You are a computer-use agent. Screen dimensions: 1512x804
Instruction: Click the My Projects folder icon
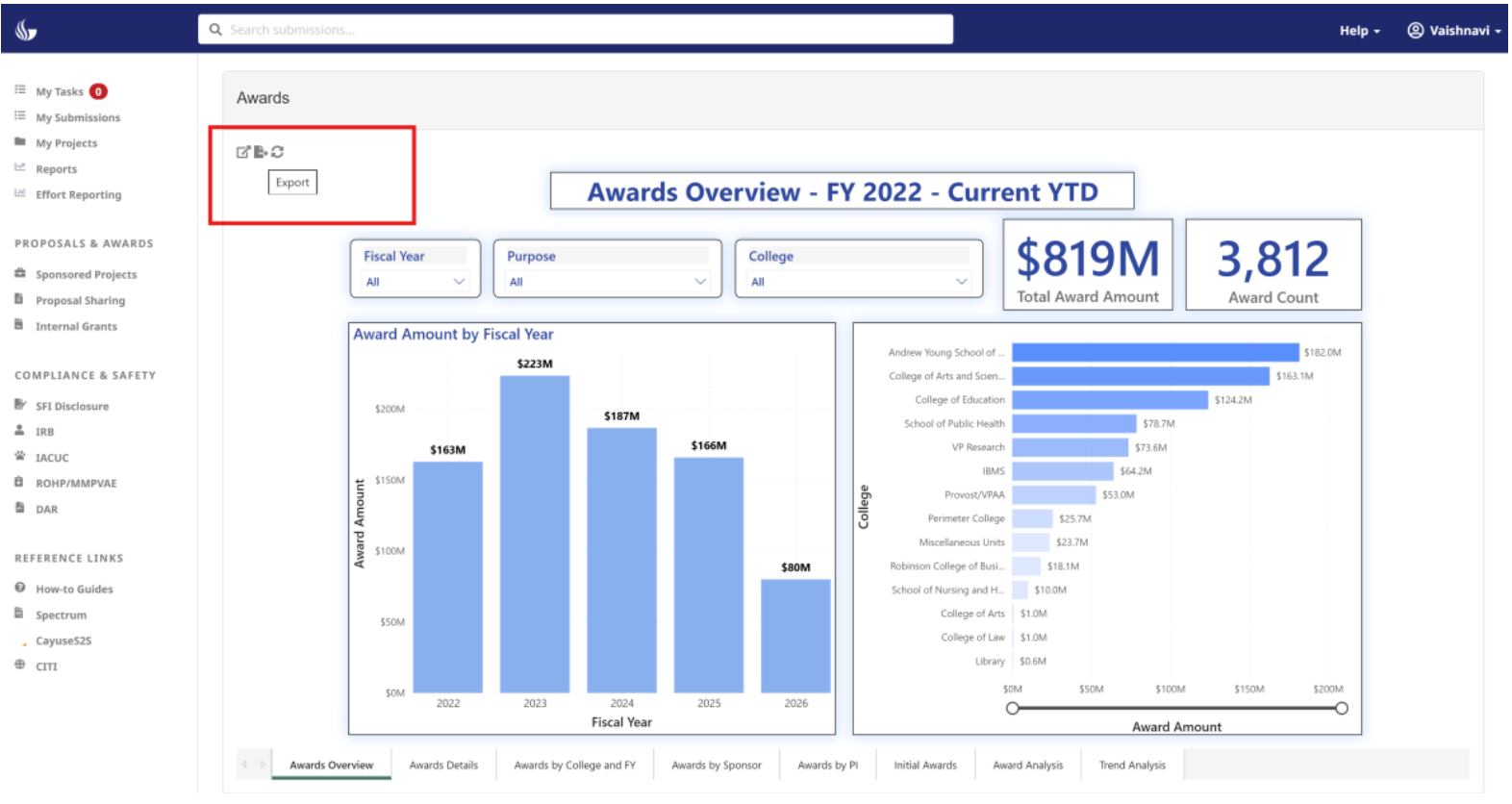click(19, 142)
